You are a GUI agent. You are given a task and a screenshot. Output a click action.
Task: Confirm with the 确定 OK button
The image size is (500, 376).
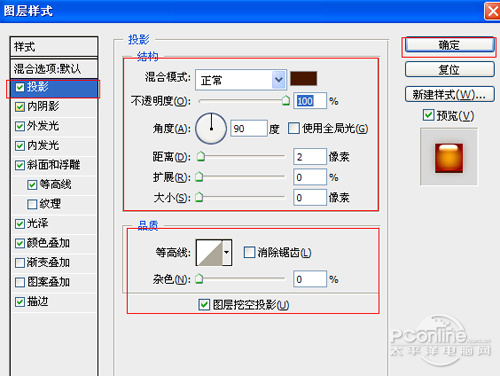(450, 45)
